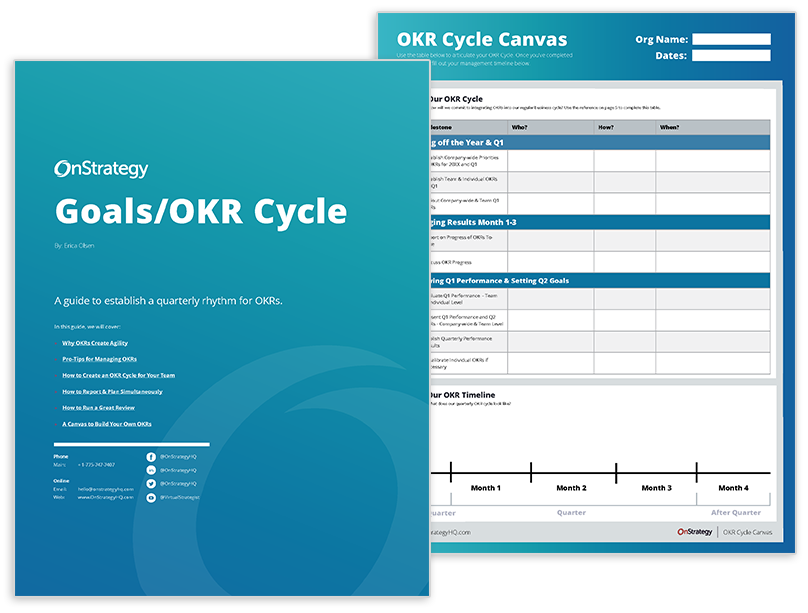Click the "Who?" column header
This screenshot has height=613, width=808.
tap(519, 127)
